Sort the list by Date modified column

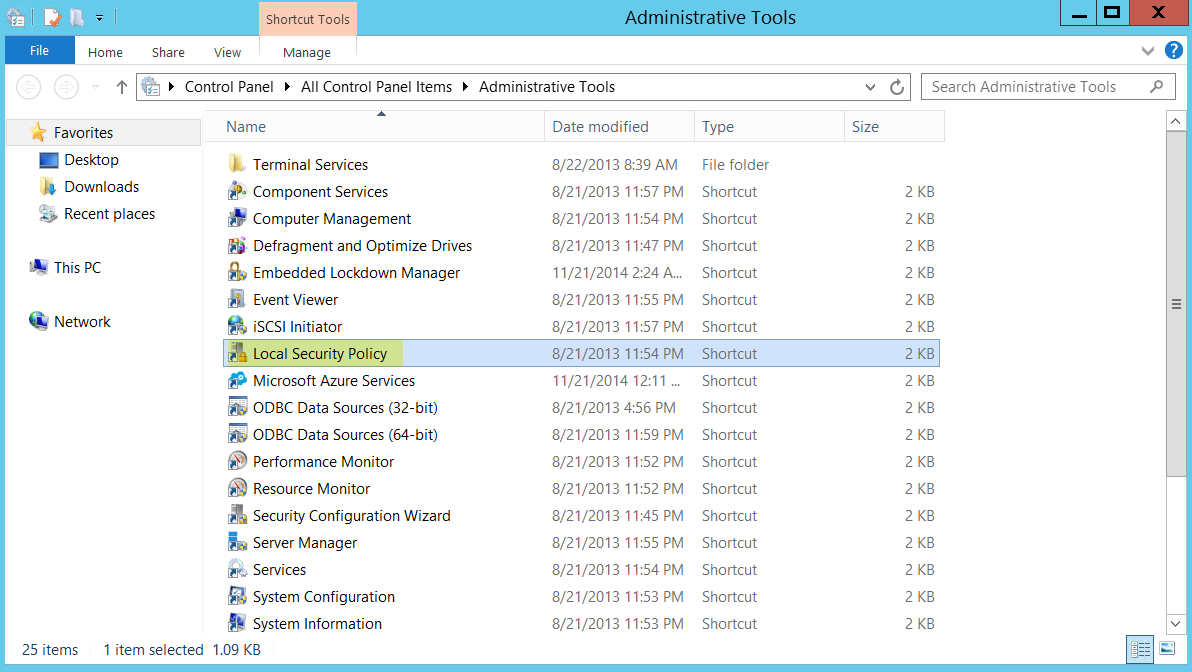point(600,127)
